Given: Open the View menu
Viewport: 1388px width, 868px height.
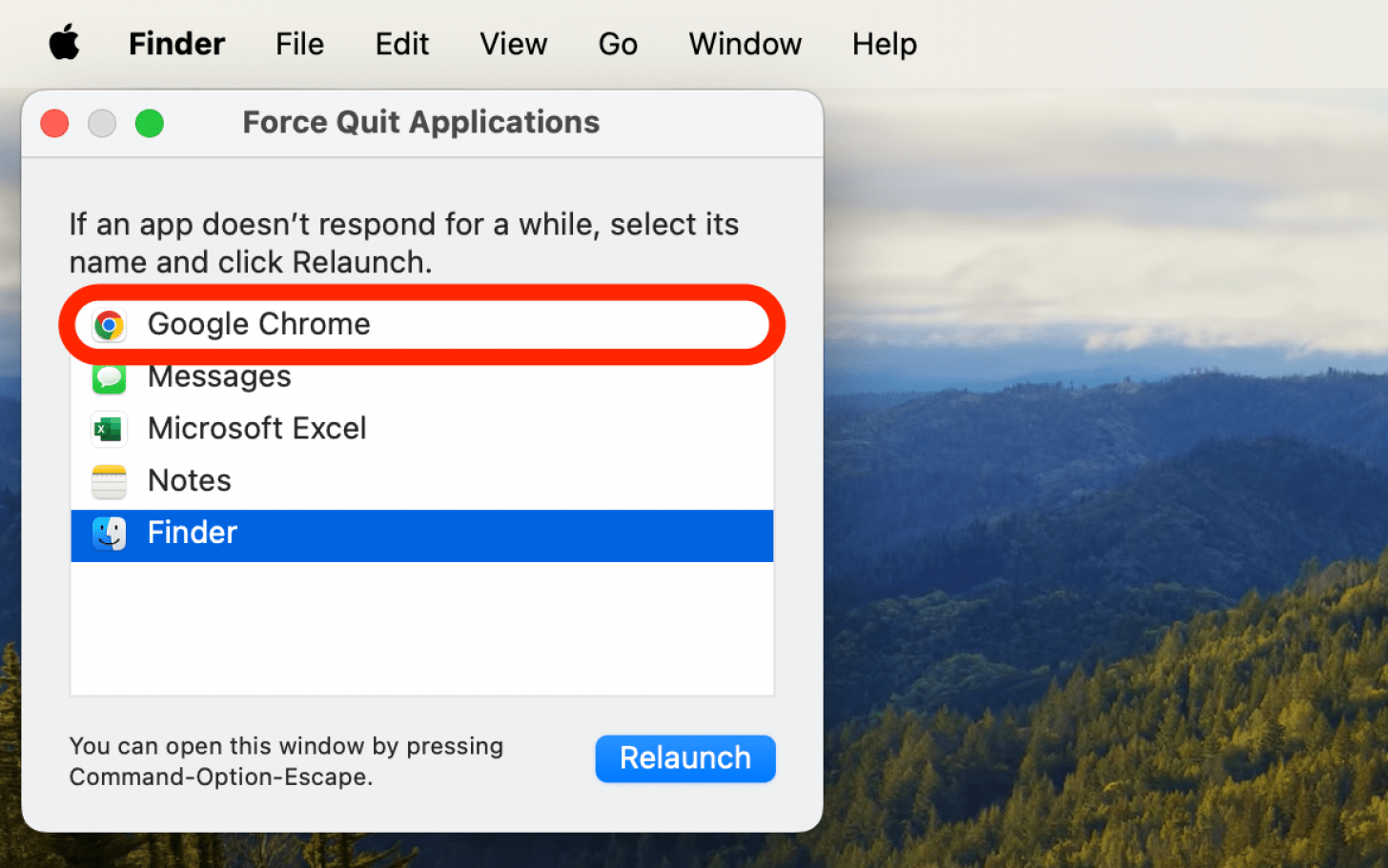Looking at the screenshot, I should tap(513, 44).
